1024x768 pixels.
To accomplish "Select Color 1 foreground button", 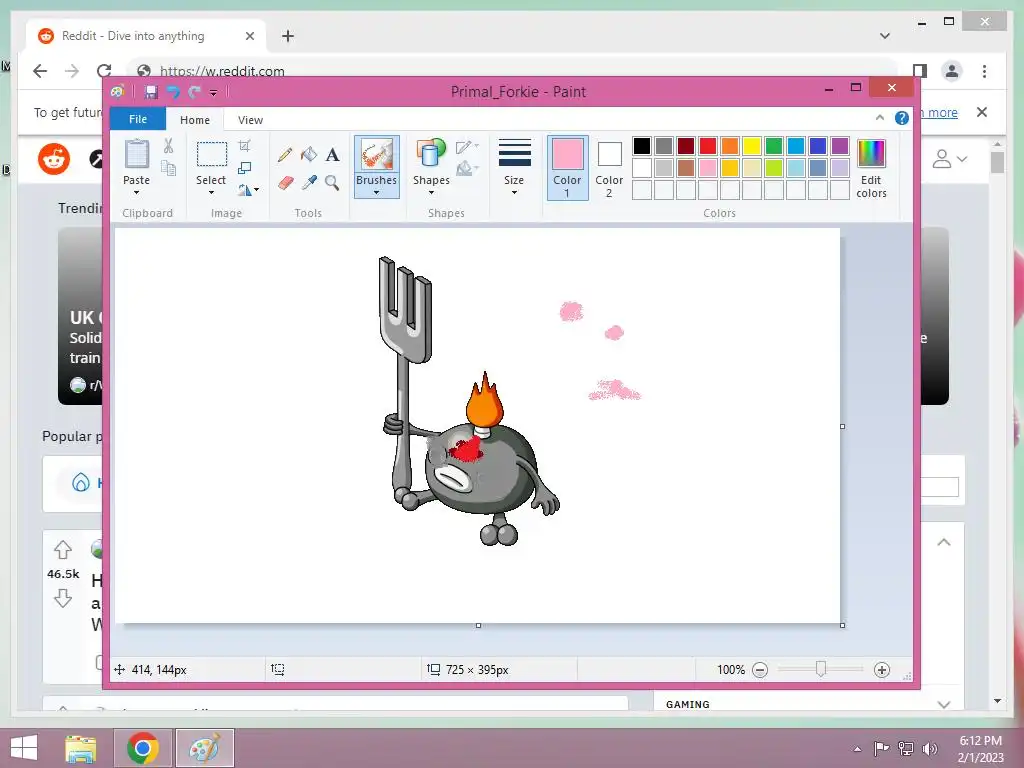I will pyautogui.click(x=568, y=167).
